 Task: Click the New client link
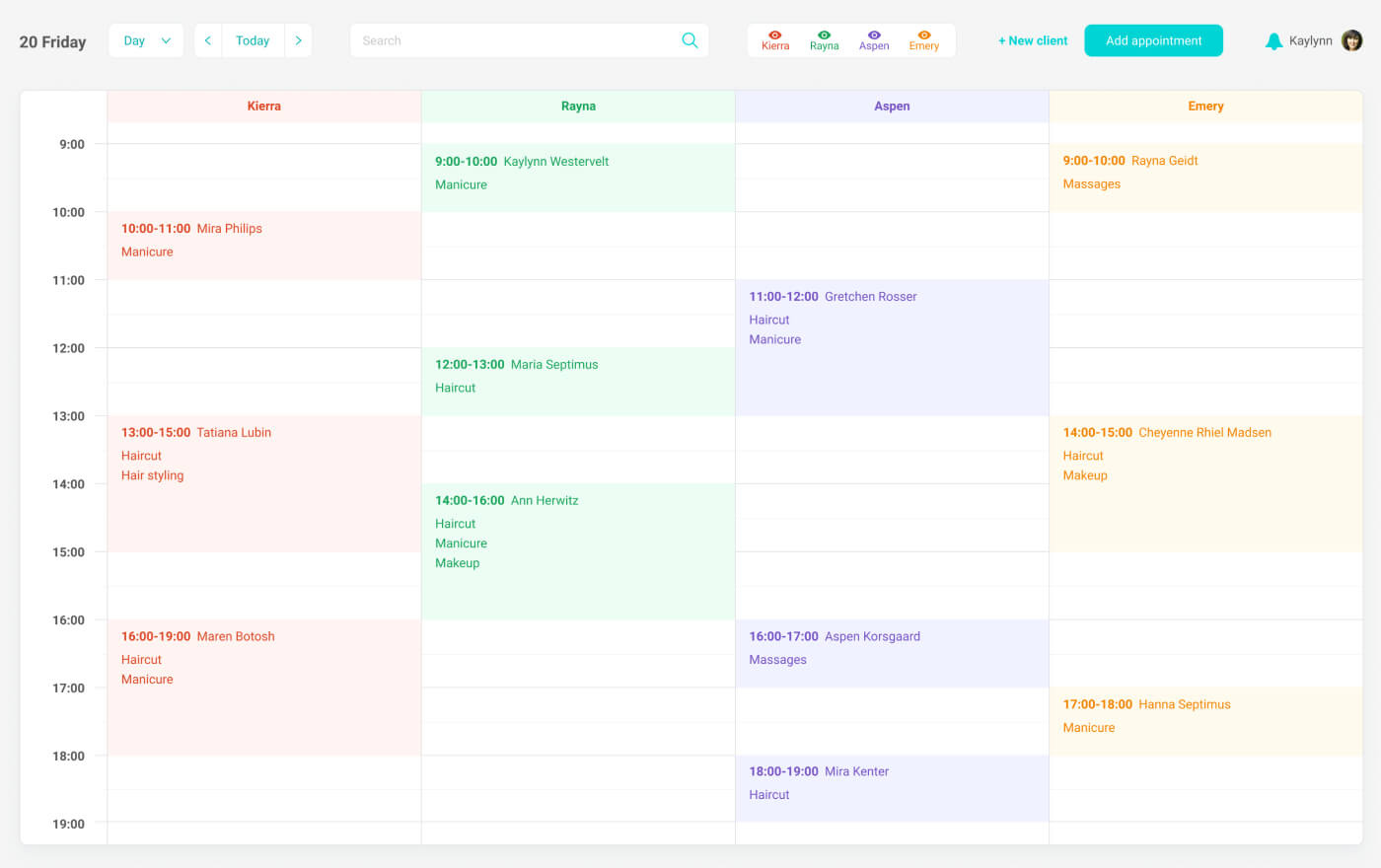click(1033, 40)
